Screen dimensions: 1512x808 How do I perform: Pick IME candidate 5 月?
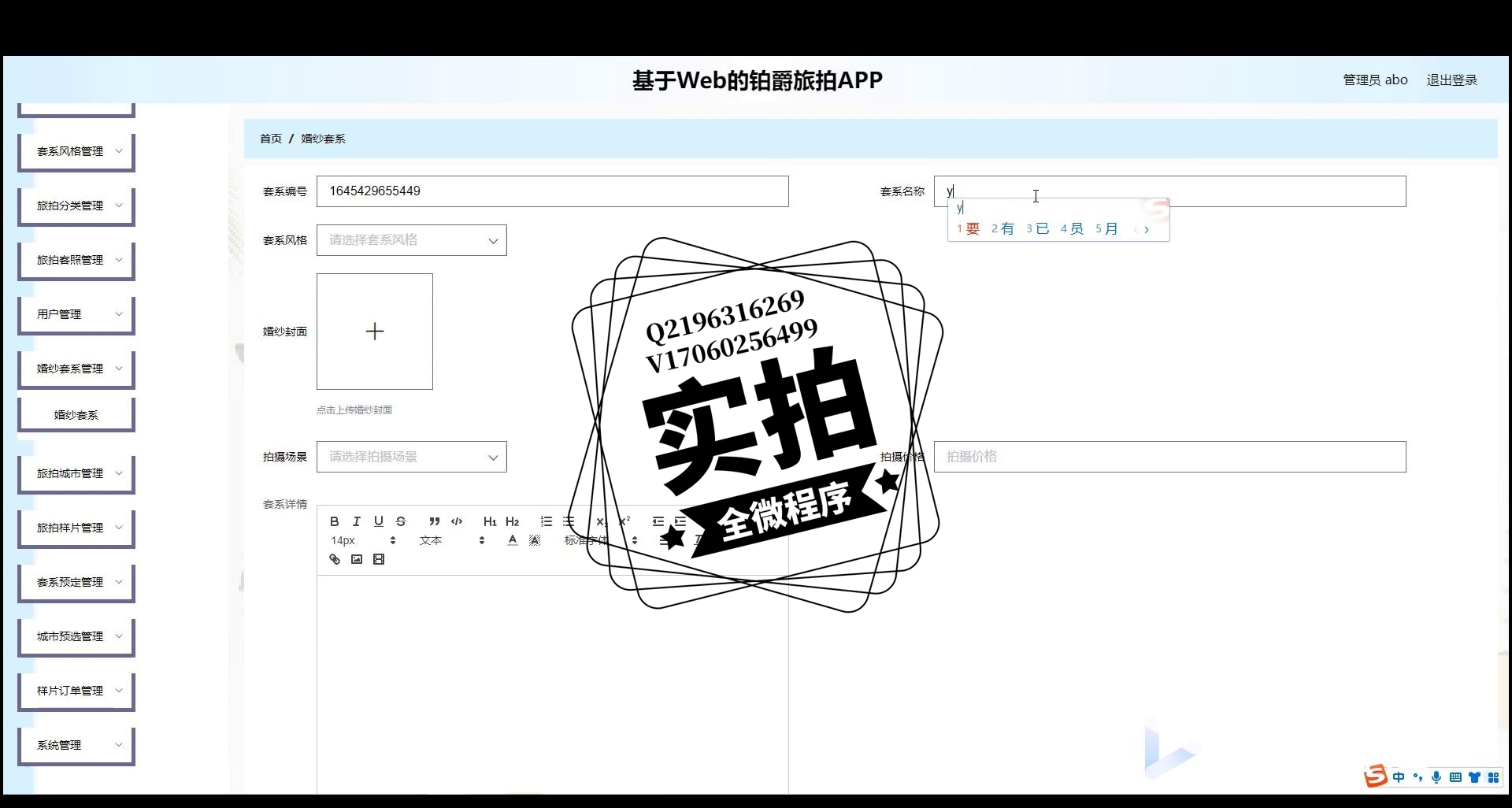click(1106, 229)
